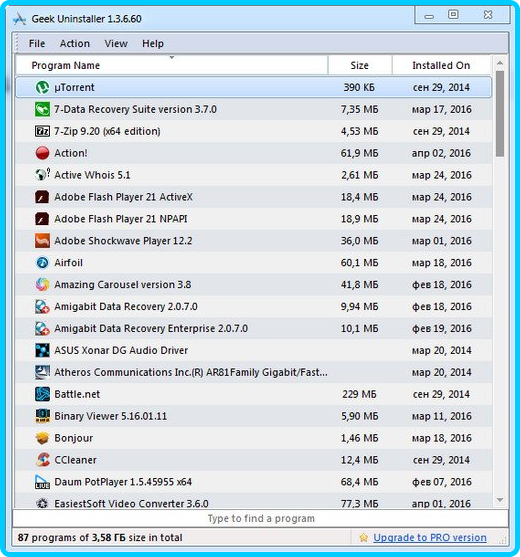Image resolution: width=520 pixels, height=557 pixels.
Task: Click the 7-Zip 9.20 icon
Action: point(42,131)
